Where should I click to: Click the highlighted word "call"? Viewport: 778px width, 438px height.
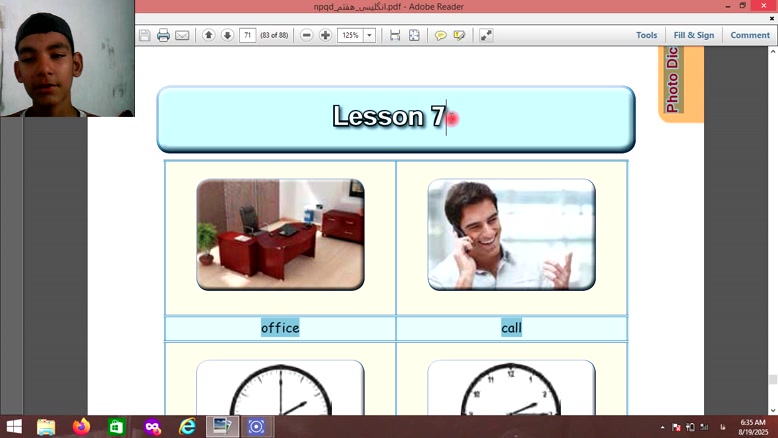click(511, 328)
